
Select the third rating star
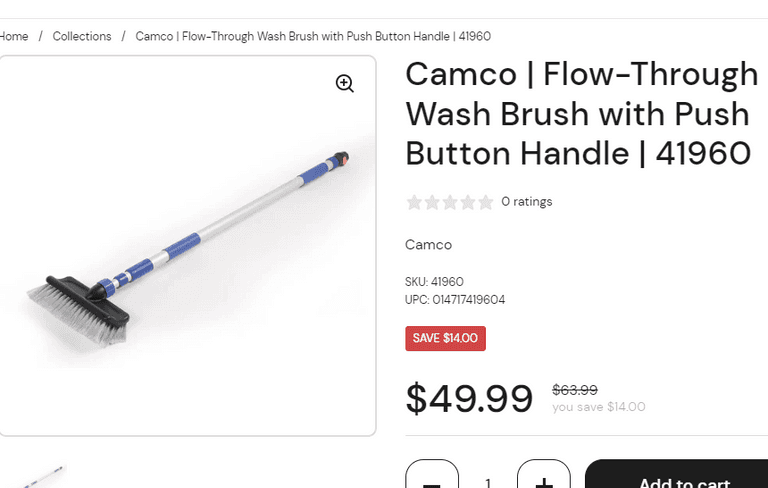tap(450, 202)
